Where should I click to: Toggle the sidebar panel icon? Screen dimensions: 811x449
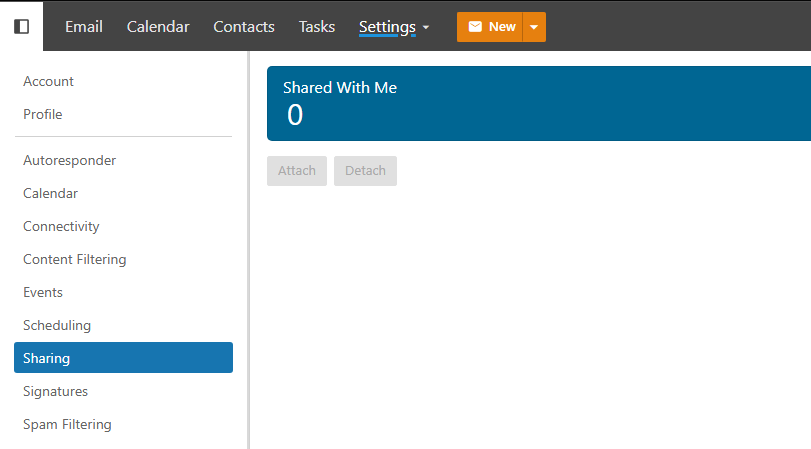pos(21,27)
